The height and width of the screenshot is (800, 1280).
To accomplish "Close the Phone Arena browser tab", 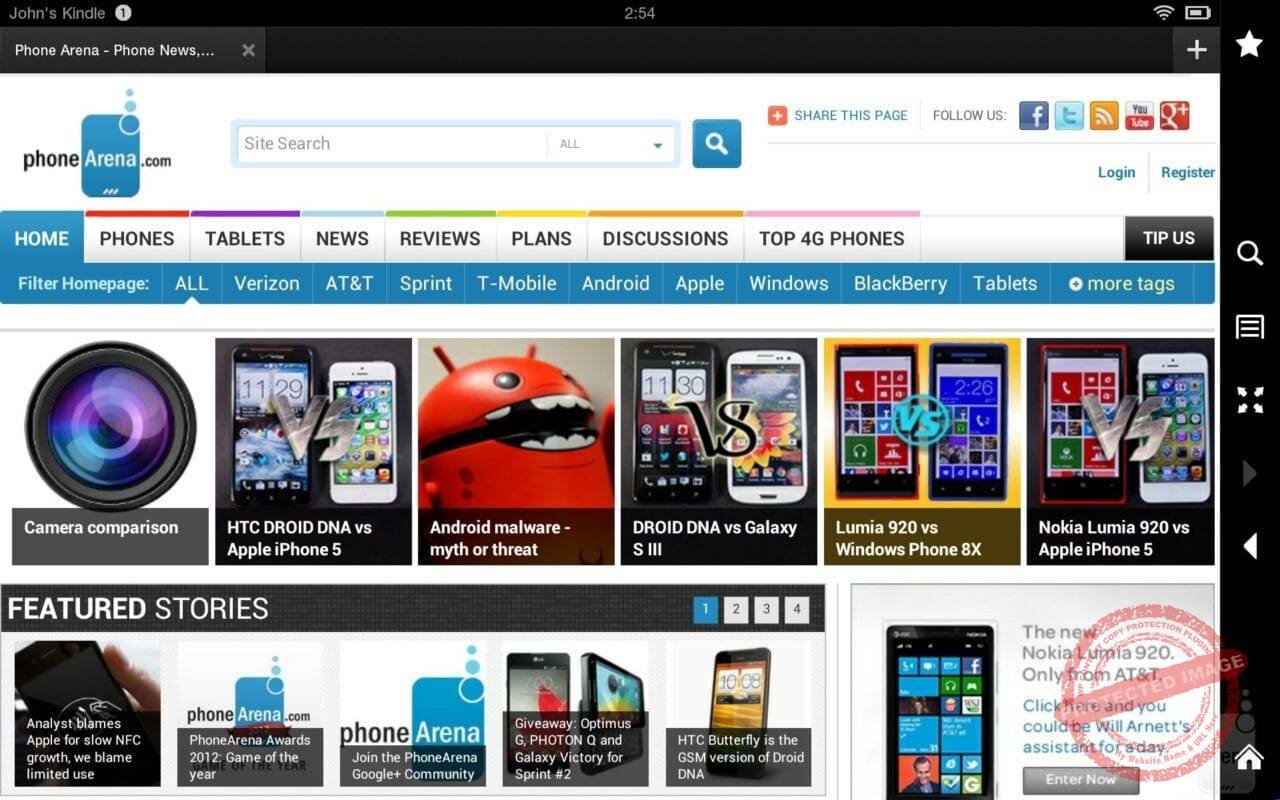I will tap(248, 50).
